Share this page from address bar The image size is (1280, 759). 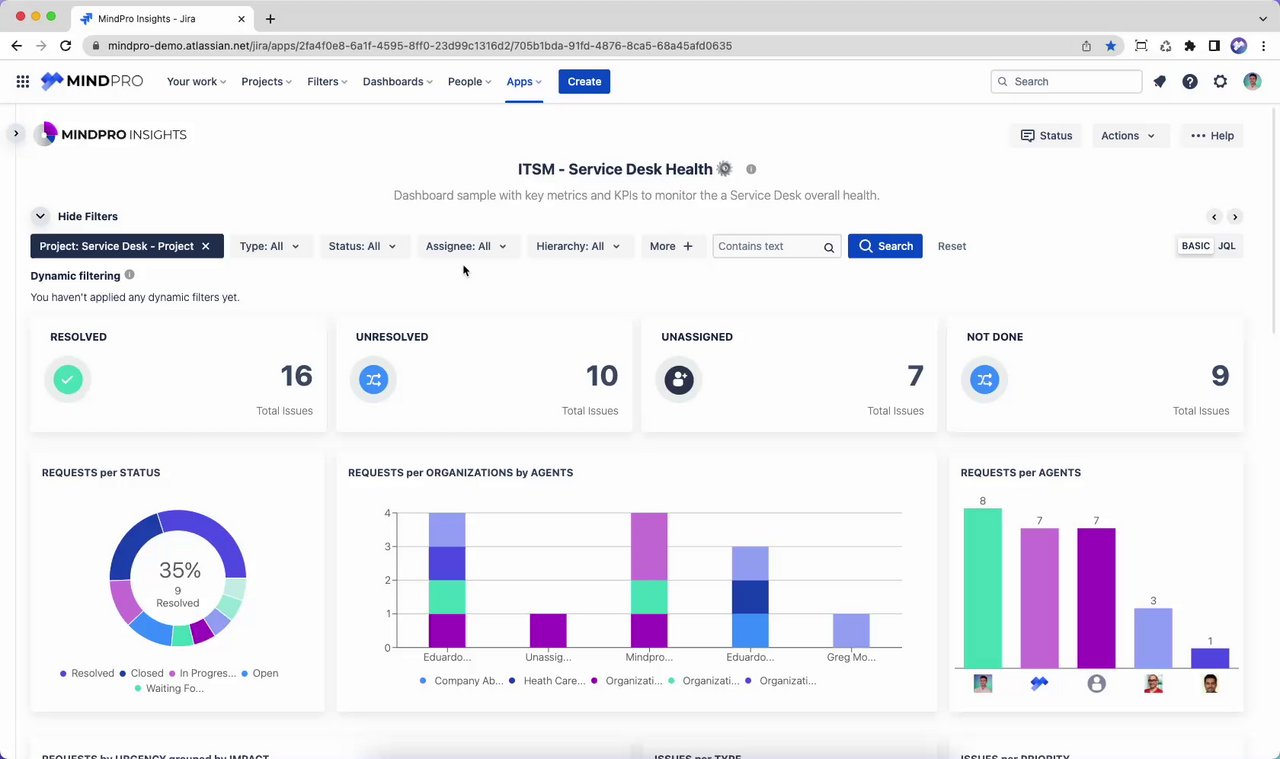tap(1087, 46)
